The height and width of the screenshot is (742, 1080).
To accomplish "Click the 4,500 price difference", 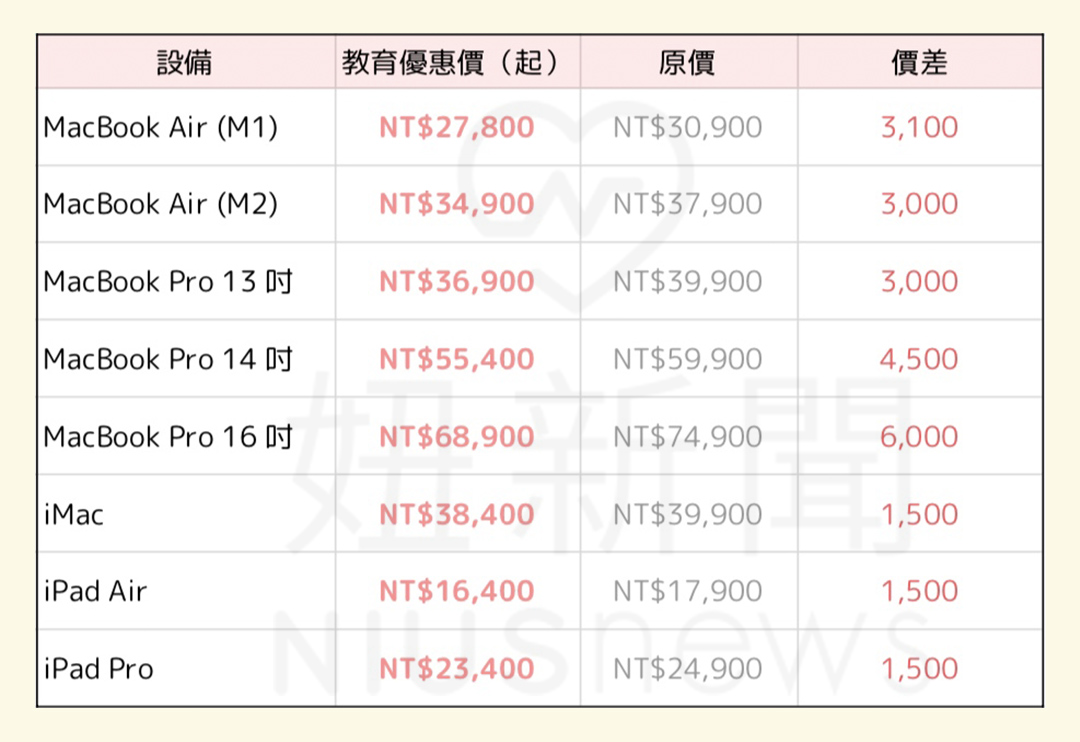I will point(919,358).
